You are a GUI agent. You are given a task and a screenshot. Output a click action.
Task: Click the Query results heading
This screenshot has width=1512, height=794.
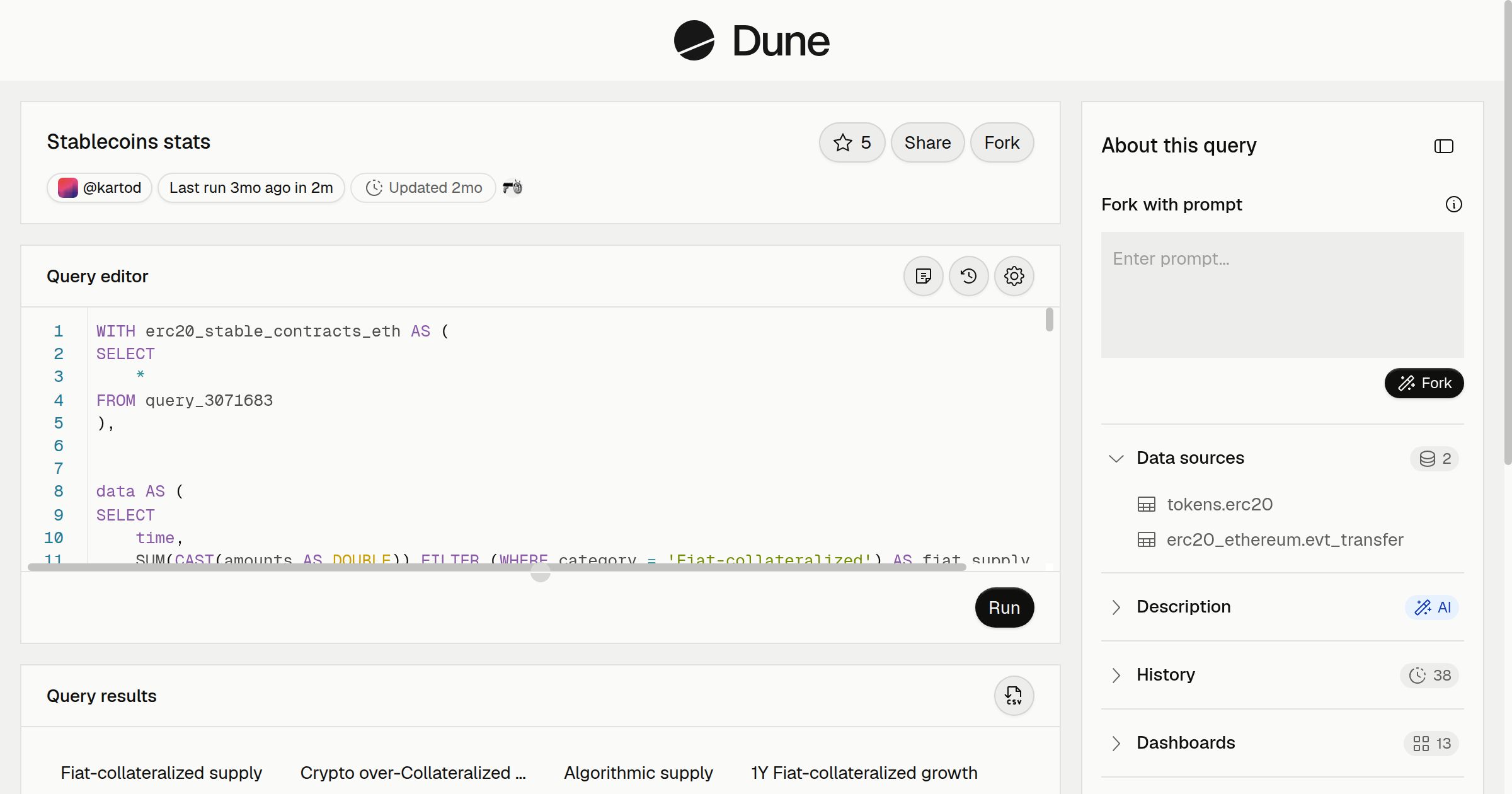tap(101, 696)
